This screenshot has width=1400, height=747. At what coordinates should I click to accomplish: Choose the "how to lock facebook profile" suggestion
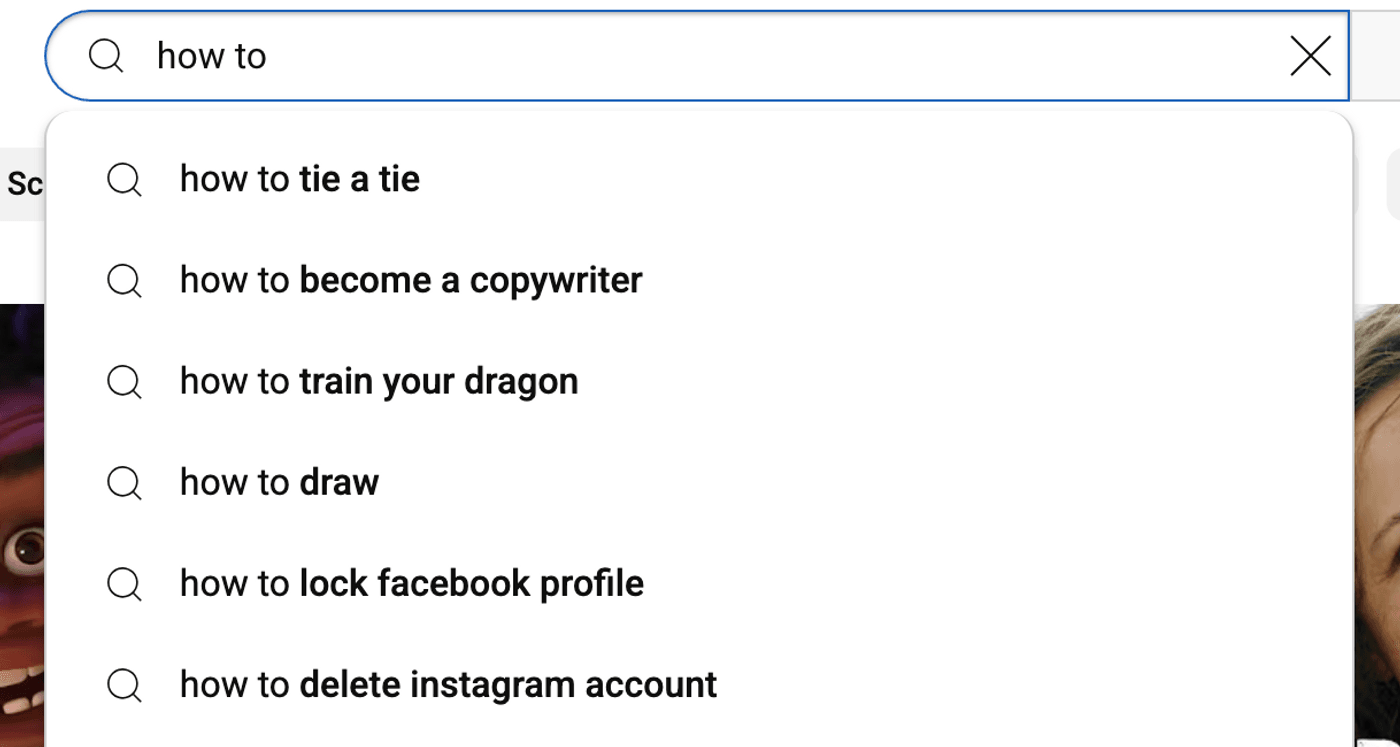412,584
